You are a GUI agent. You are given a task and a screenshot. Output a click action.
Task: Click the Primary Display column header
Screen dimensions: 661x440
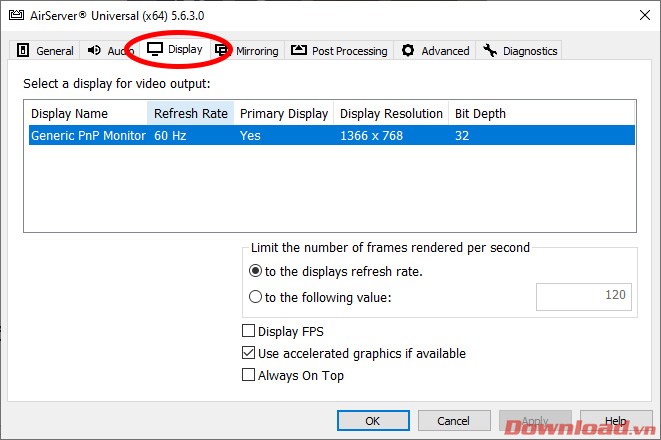284,113
